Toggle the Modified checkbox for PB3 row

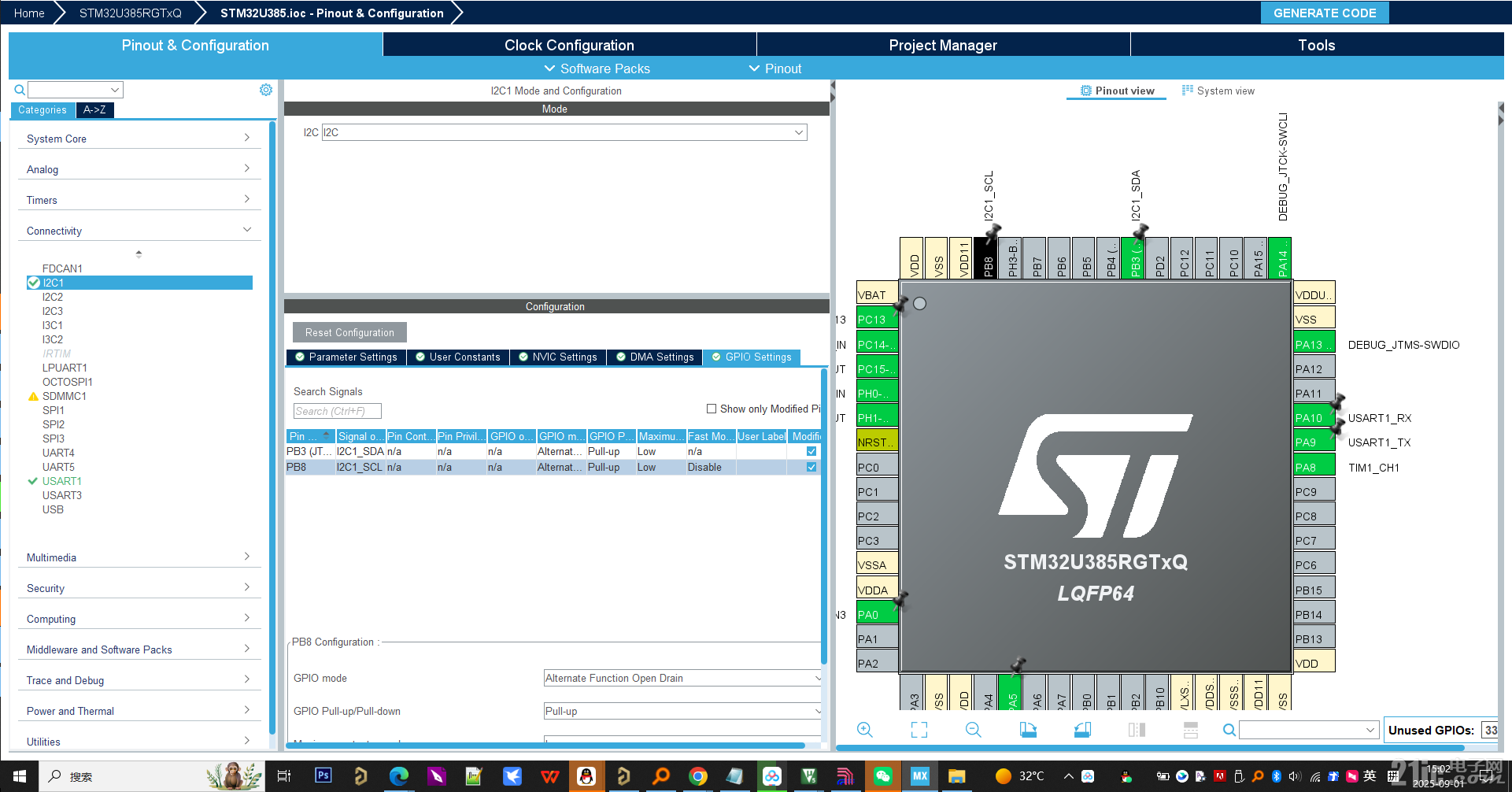pyautogui.click(x=811, y=451)
